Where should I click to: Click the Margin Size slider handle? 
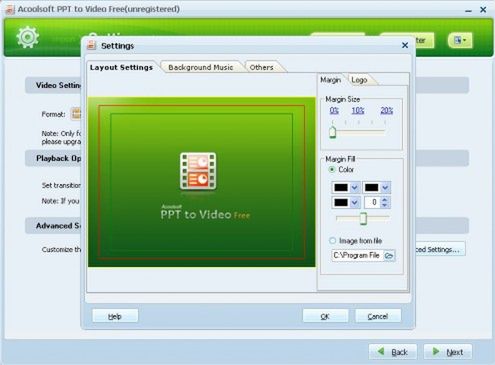click(333, 132)
